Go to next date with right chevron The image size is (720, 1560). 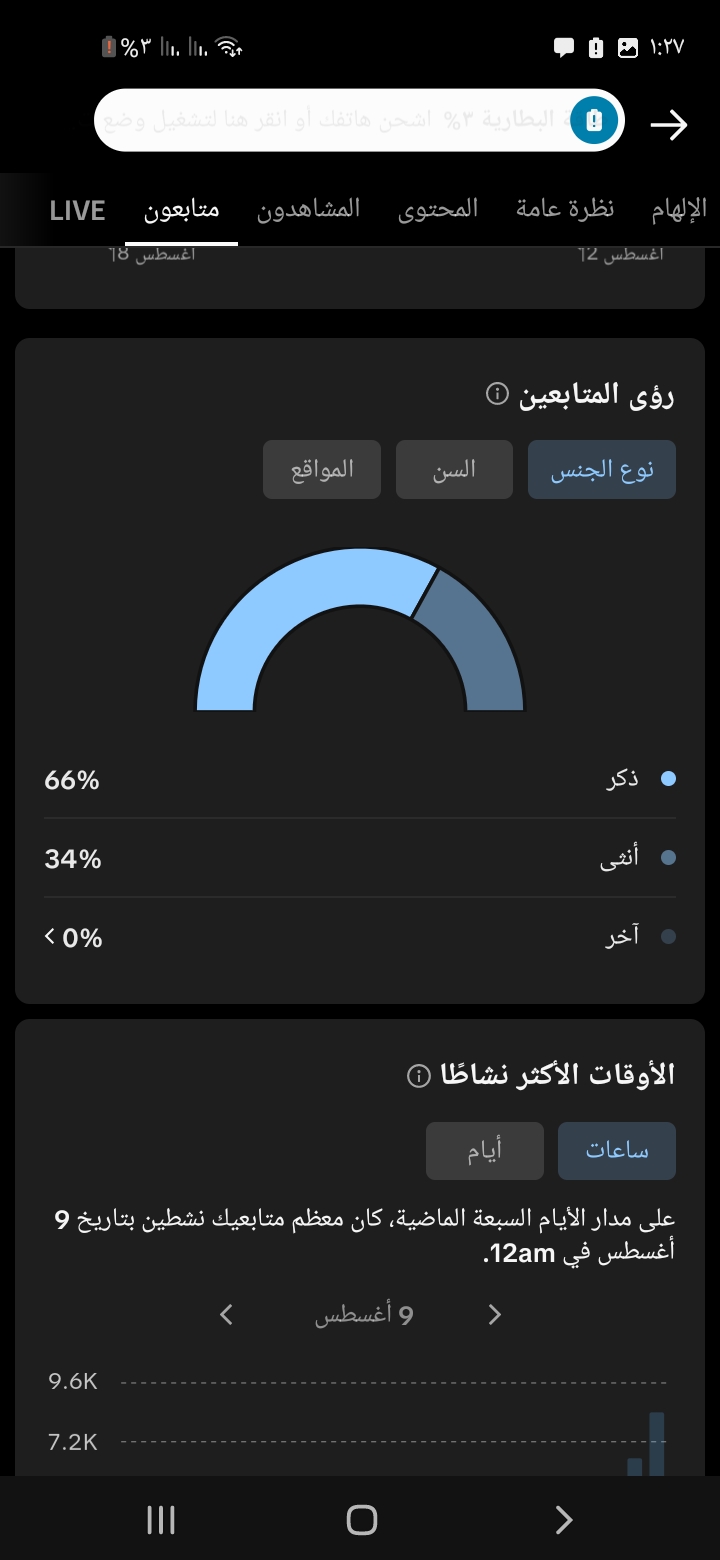click(494, 1314)
